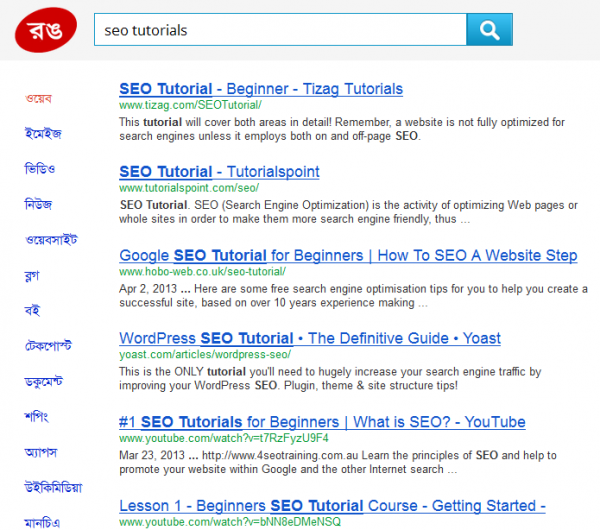This screenshot has height=530, width=600.
Task: Click the red Rong logo
Action: click(46, 29)
